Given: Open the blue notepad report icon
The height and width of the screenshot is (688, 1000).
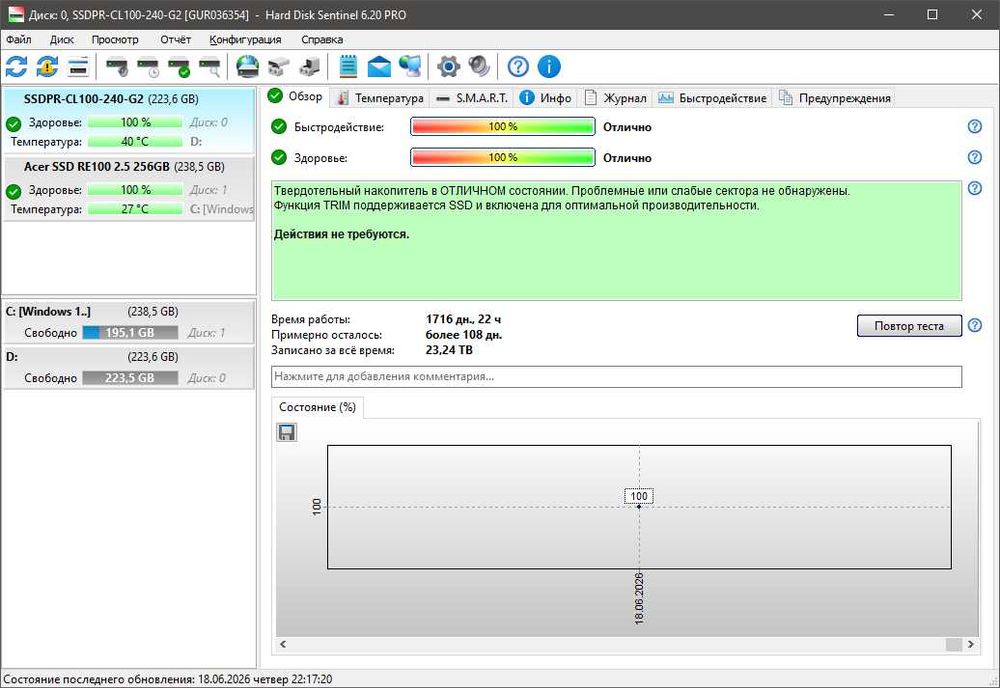Looking at the screenshot, I should [348, 66].
